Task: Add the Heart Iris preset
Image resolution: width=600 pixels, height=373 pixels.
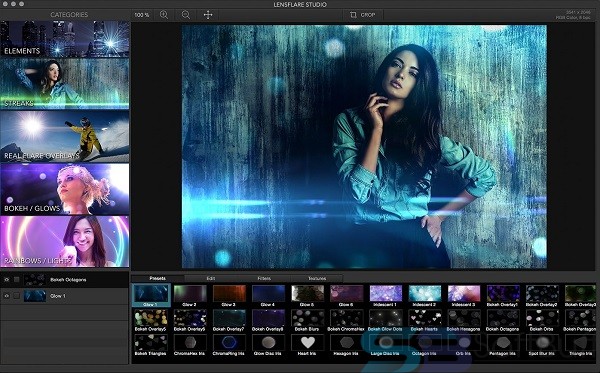Action: click(307, 345)
